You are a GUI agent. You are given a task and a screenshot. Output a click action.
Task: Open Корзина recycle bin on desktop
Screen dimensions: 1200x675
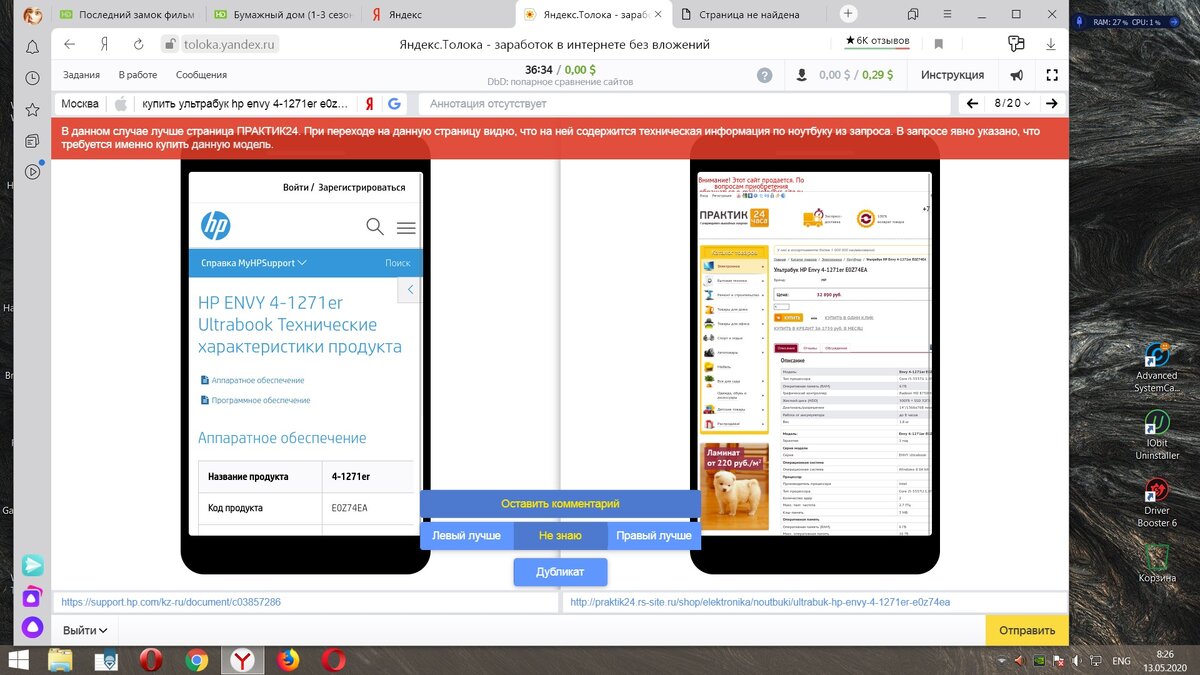pyautogui.click(x=1157, y=562)
